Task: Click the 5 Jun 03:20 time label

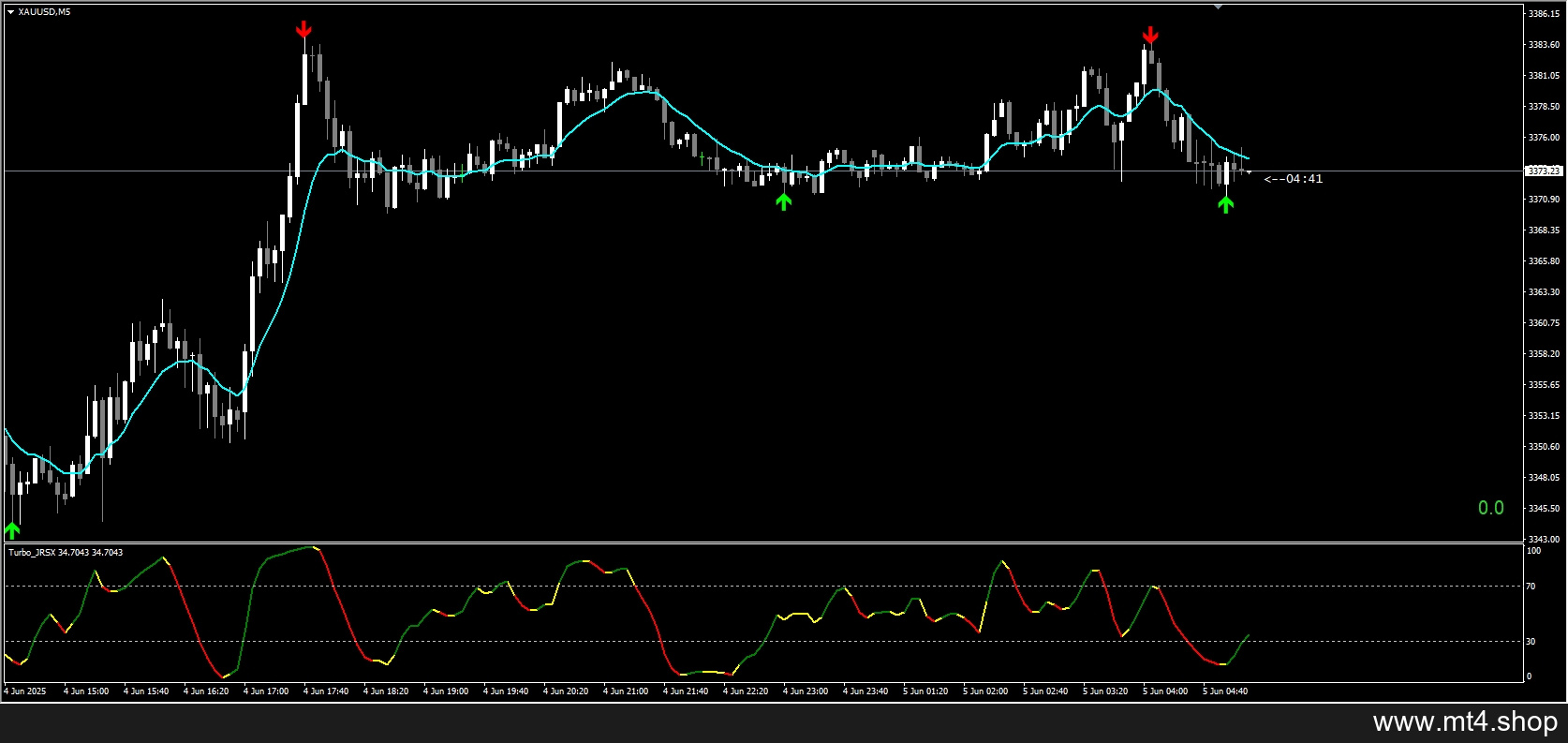Action: coord(1105,691)
